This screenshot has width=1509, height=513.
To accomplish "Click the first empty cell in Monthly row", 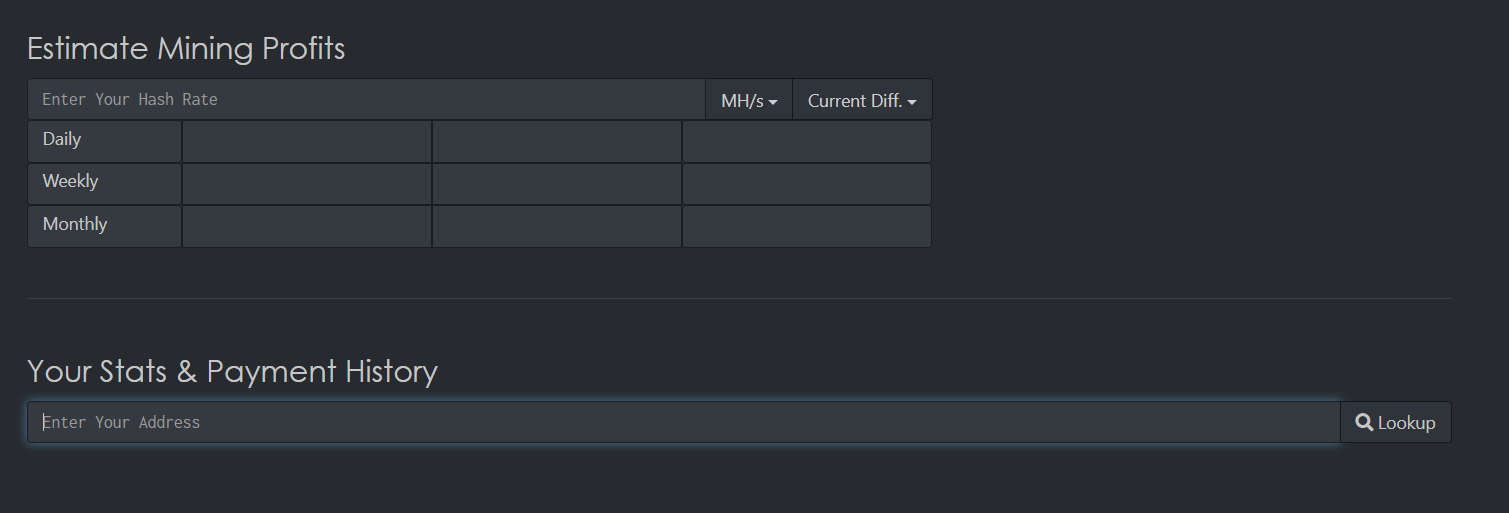I will [x=307, y=226].
